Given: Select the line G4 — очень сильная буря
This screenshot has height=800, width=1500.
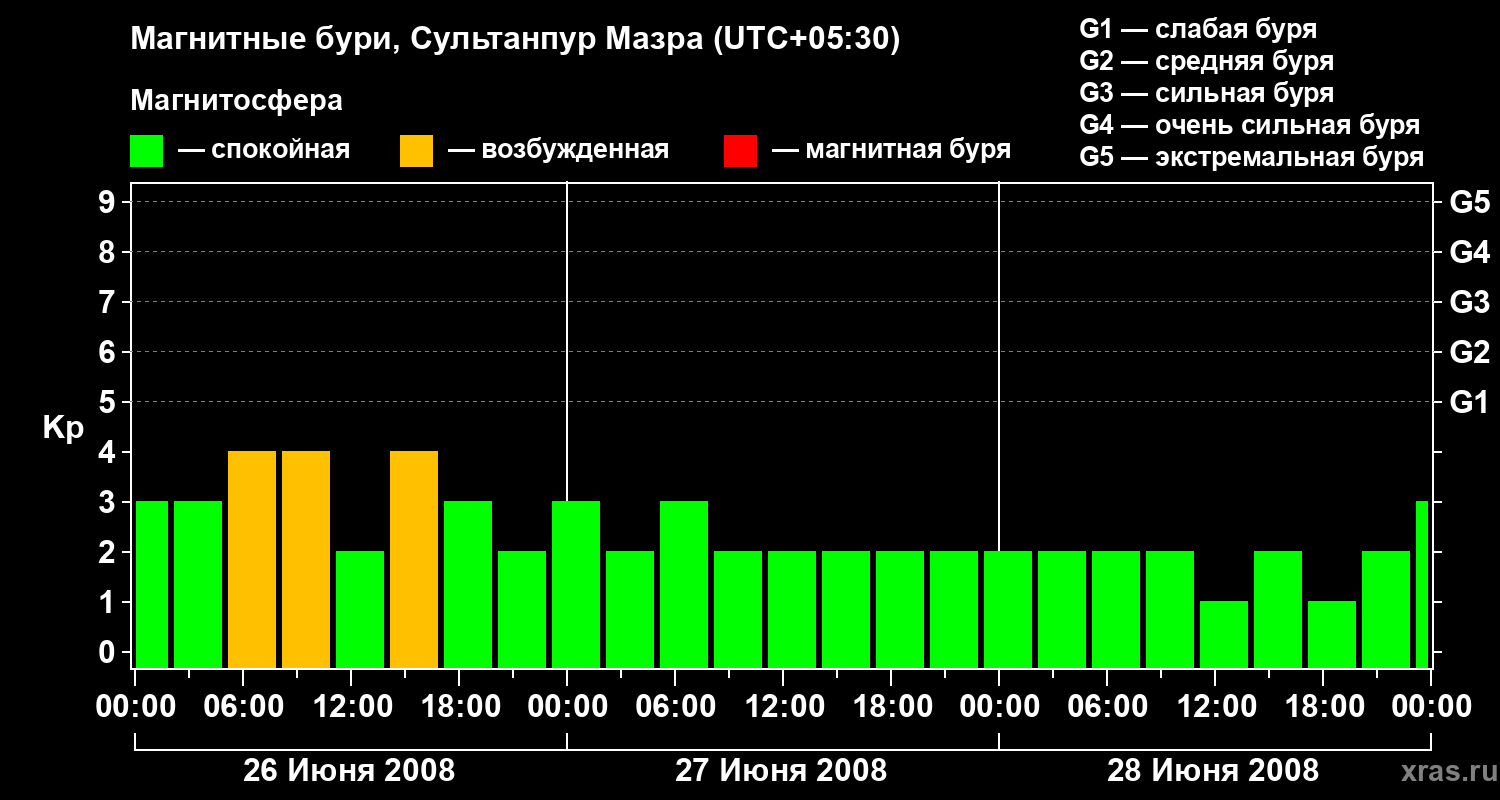Looking at the screenshot, I should (x=1250, y=125).
